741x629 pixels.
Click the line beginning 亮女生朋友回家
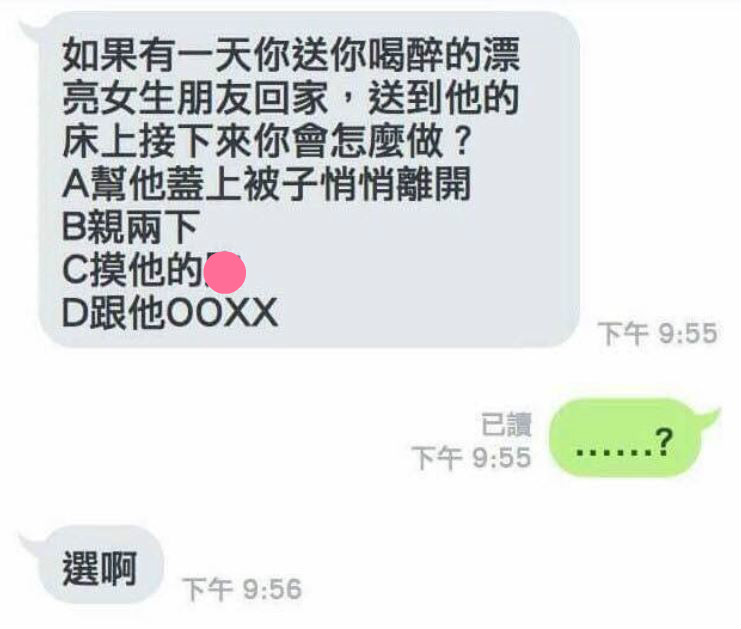coord(290,98)
